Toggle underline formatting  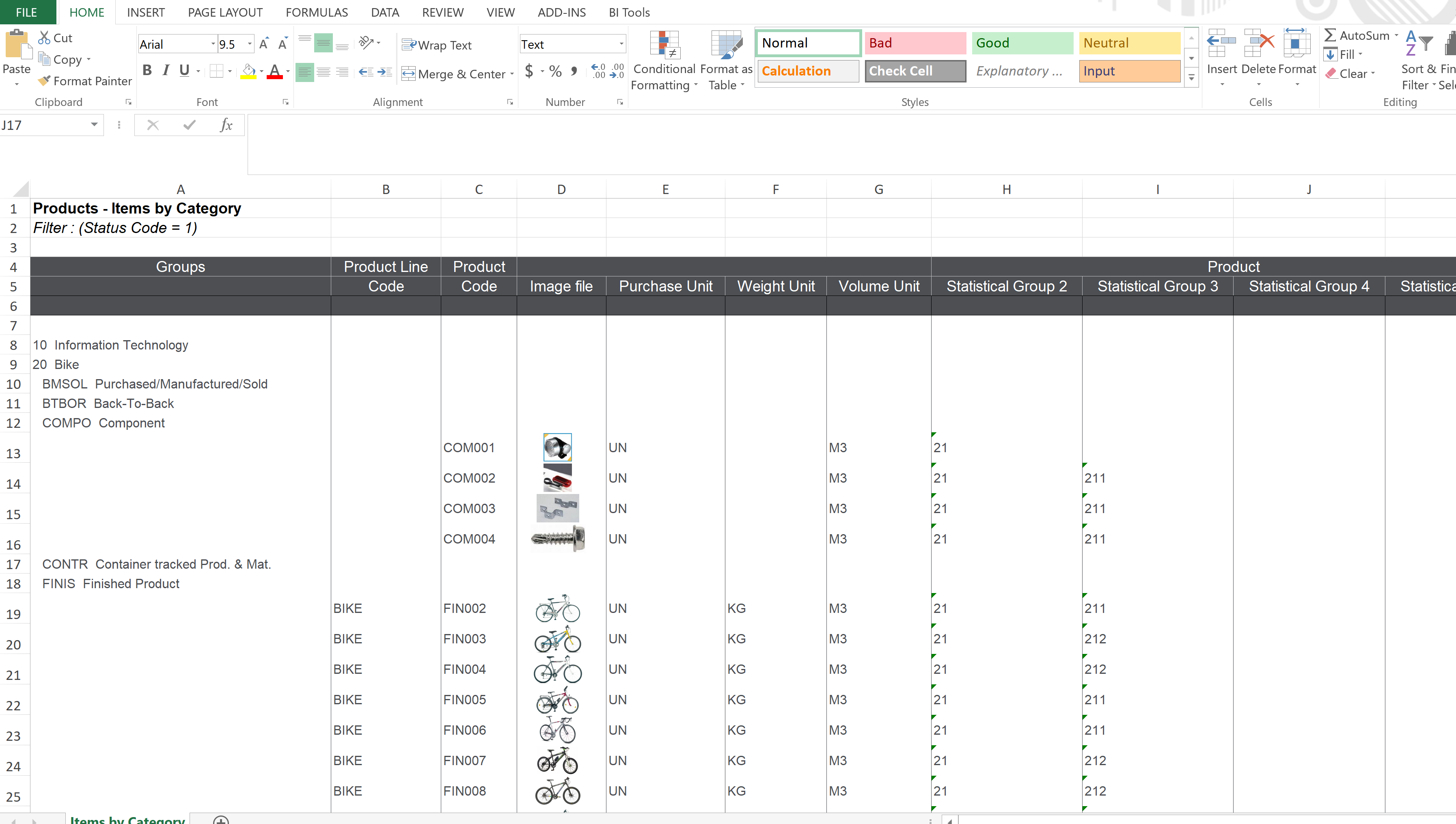pos(184,70)
